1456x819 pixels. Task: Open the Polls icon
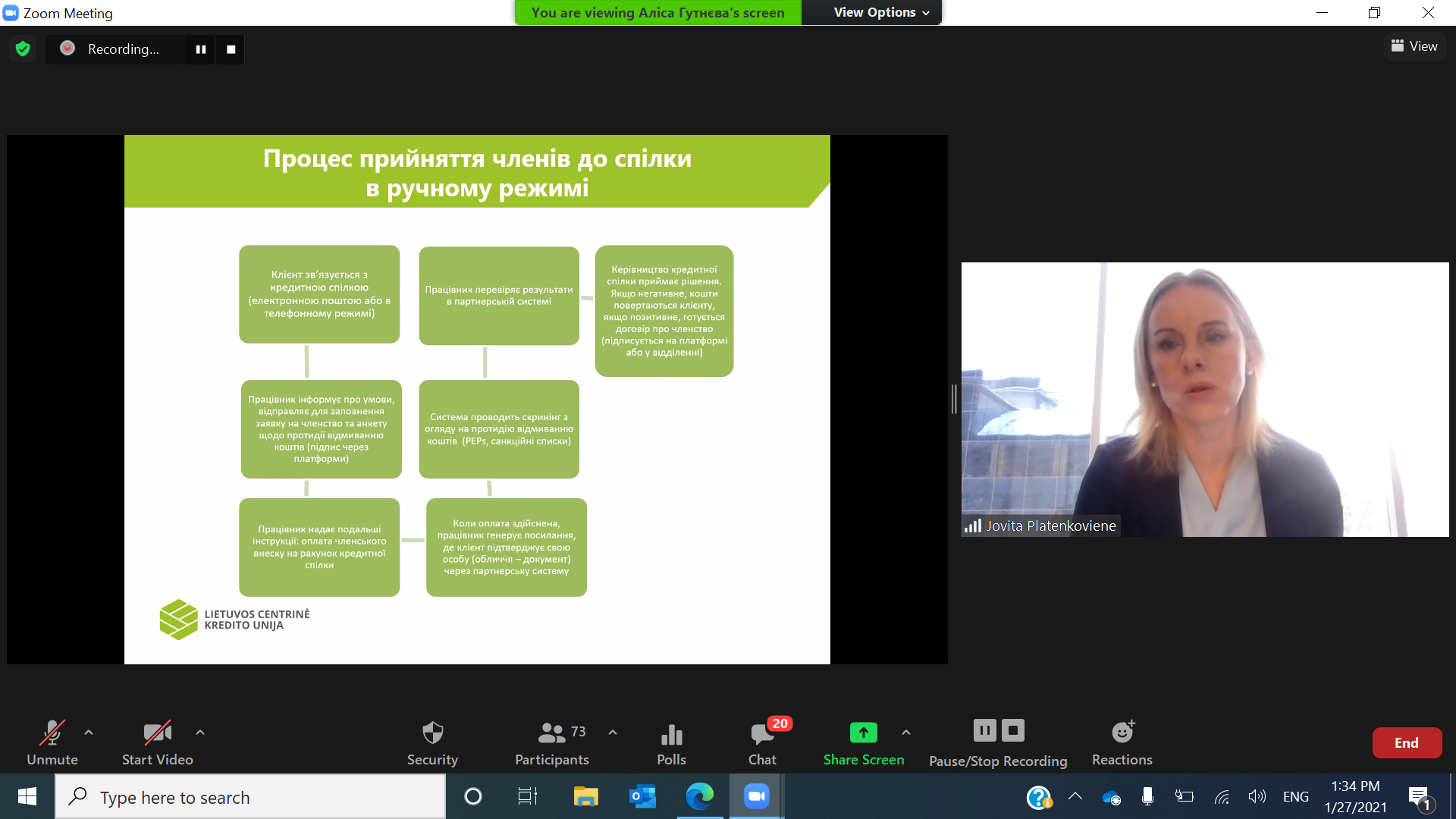(671, 734)
